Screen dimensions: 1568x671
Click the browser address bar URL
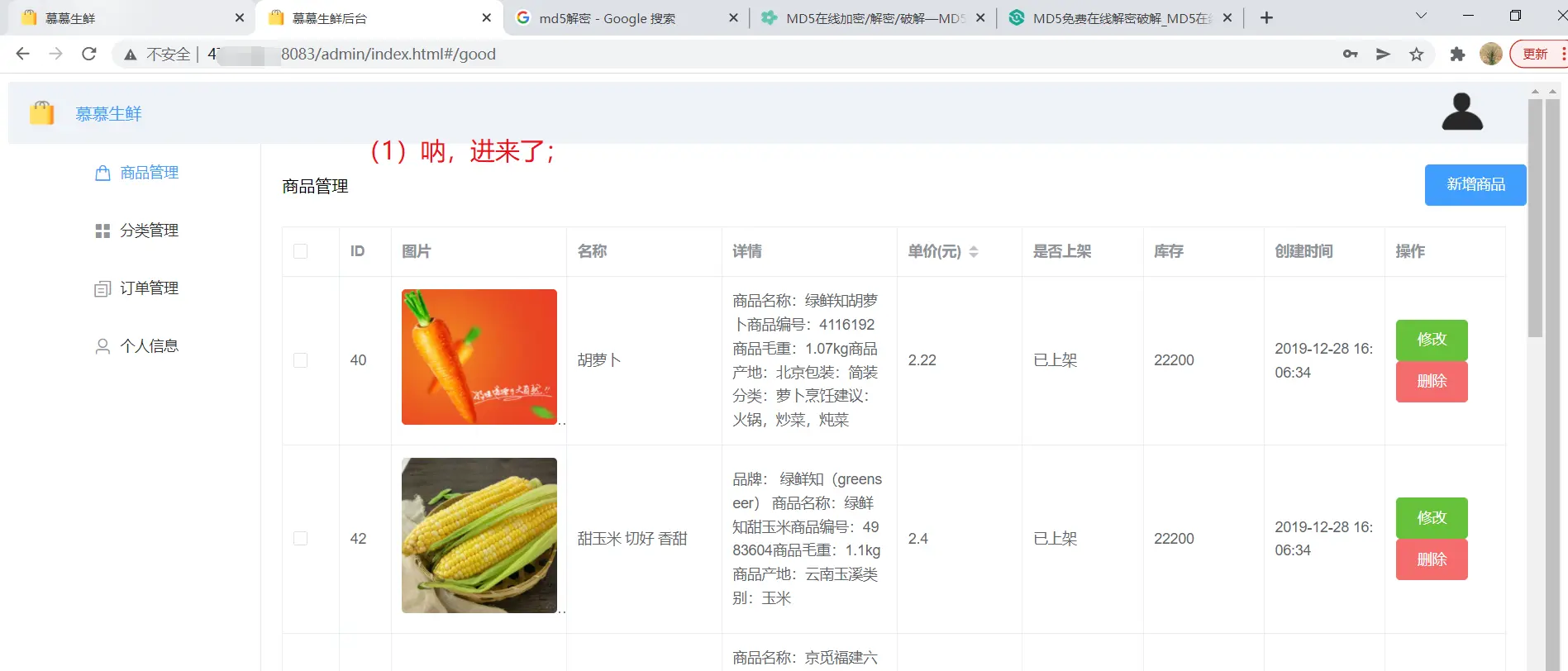(x=351, y=55)
